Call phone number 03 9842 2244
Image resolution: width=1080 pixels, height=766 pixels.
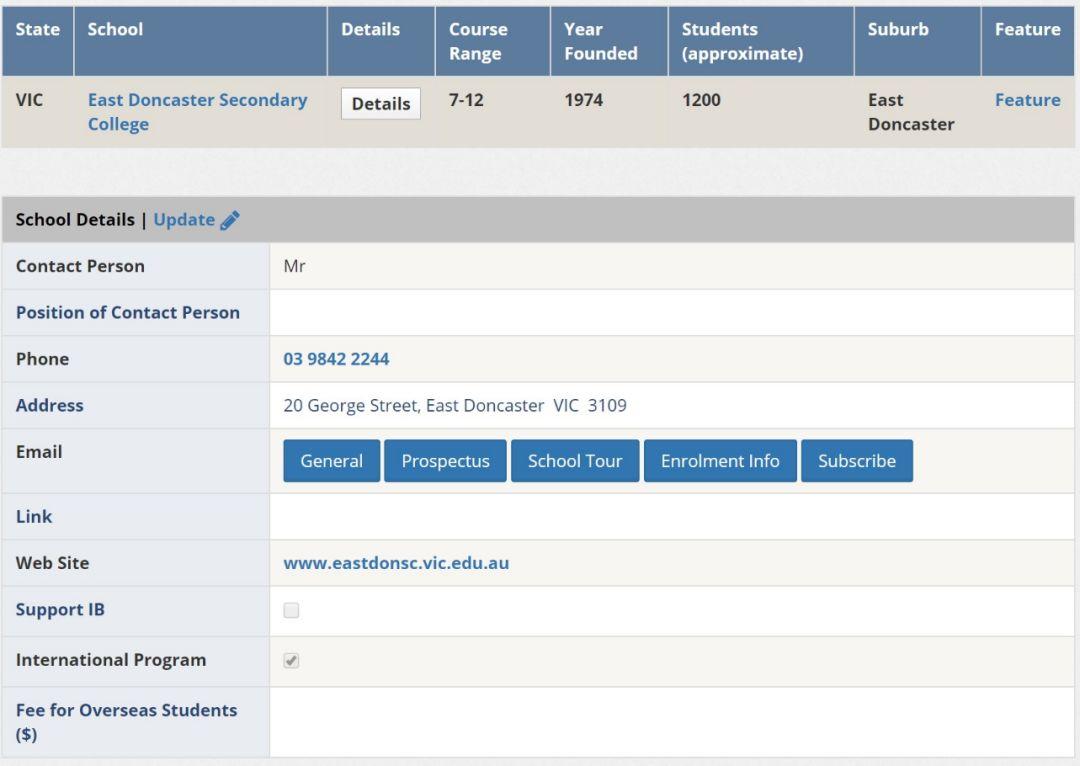coord(336,359)
